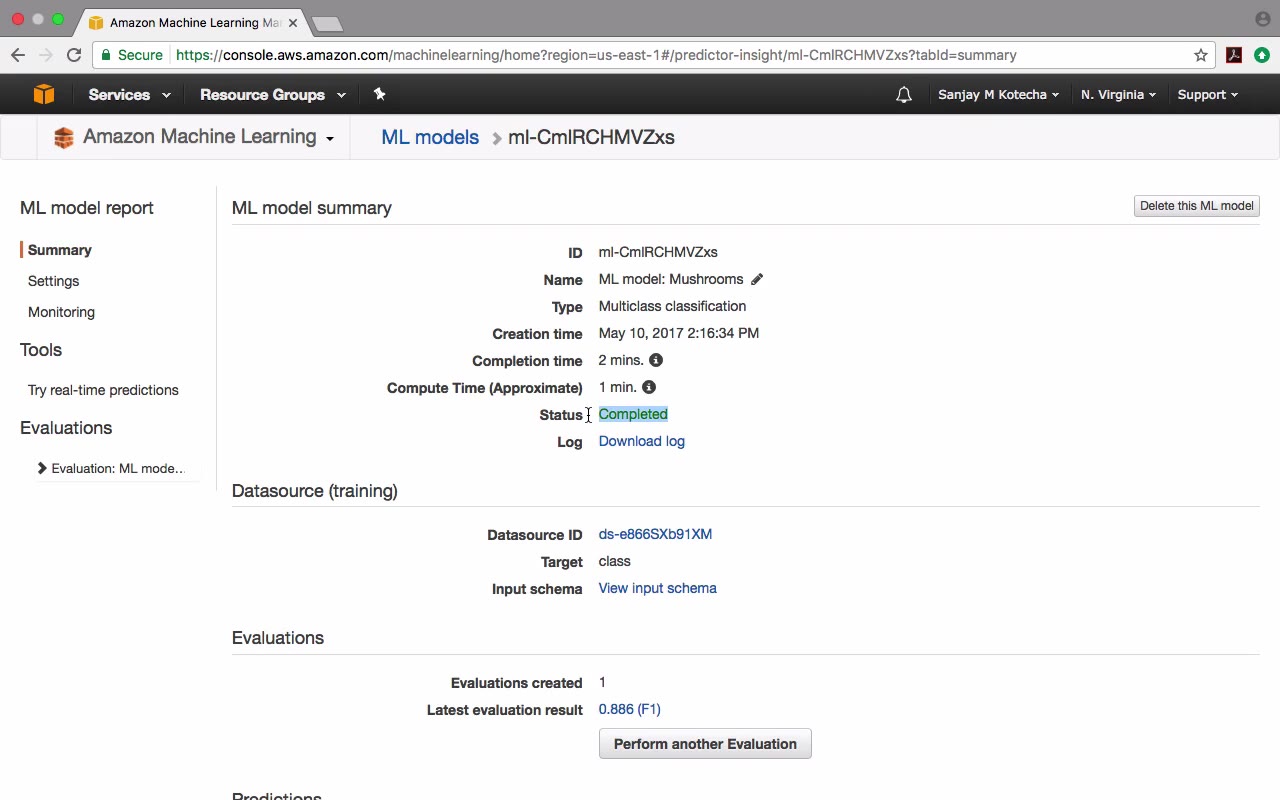Open the N. Virginia region selector

(1118, 95)
